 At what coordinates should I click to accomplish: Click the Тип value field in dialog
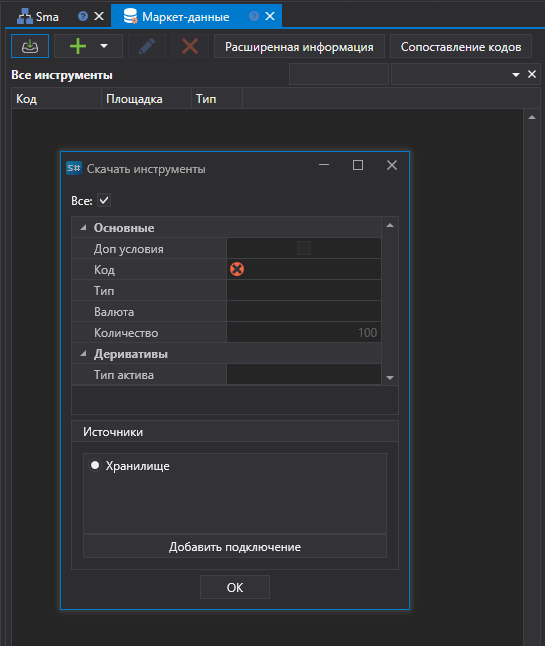[304, 290]
